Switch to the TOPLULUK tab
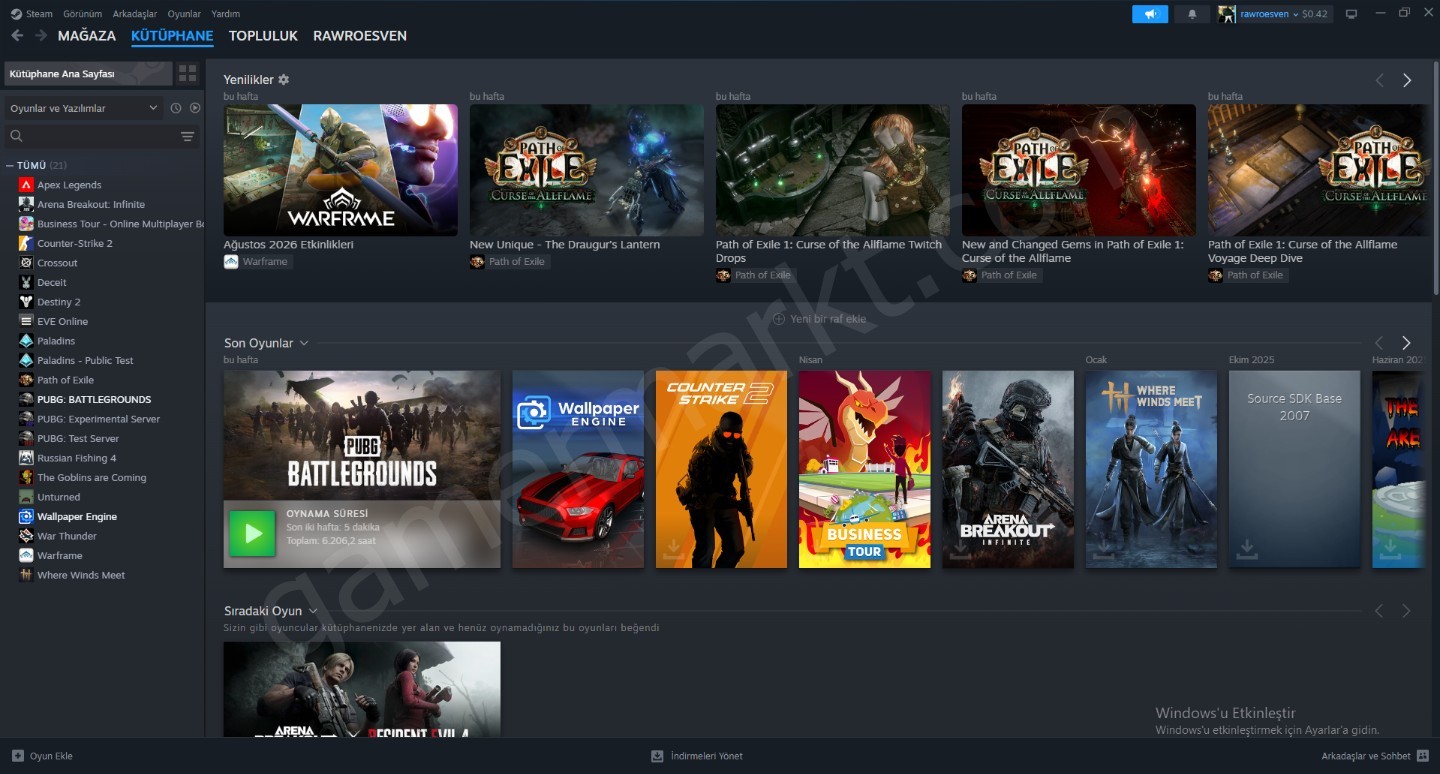The image size is (1440, 774). click(263, 36)
